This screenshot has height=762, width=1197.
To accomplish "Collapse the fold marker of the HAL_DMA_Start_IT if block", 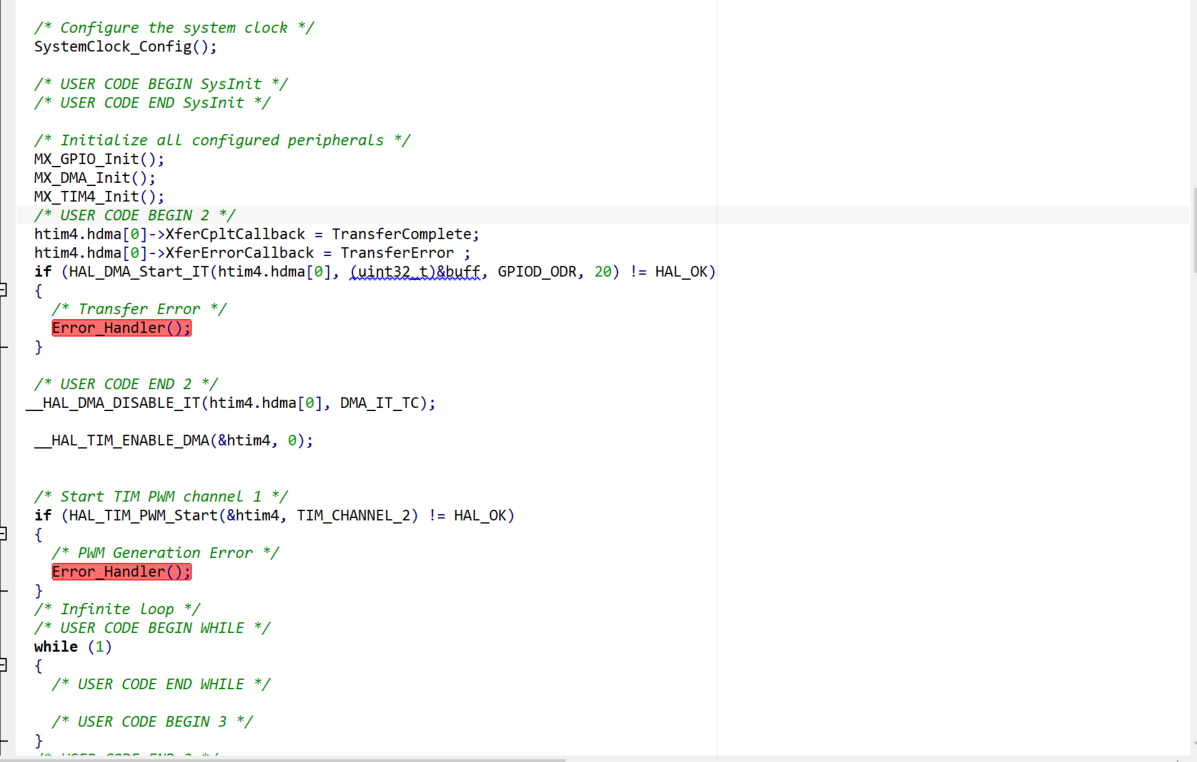I will click(x=2, y=290).
